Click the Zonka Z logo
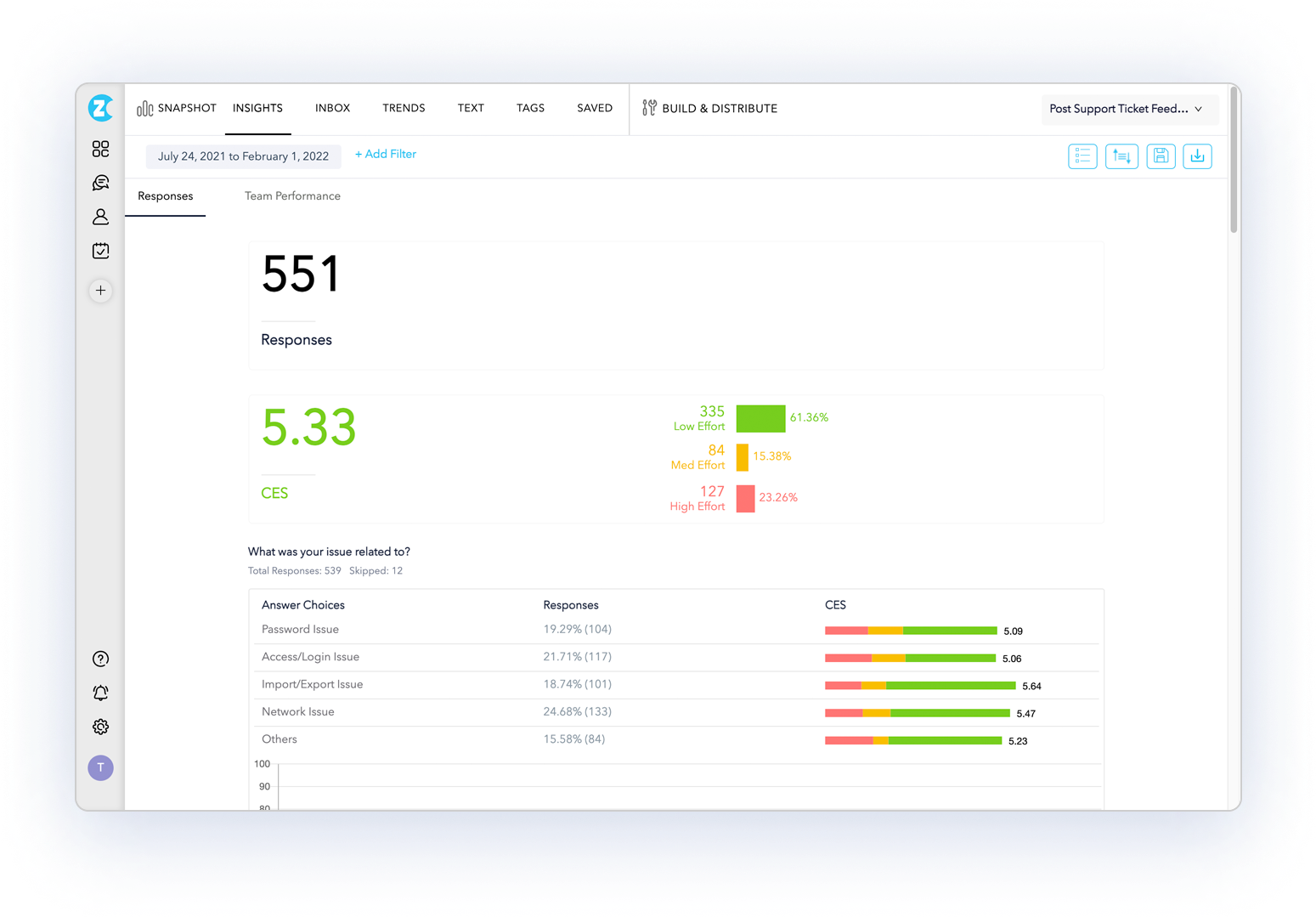 pos(100,108)
